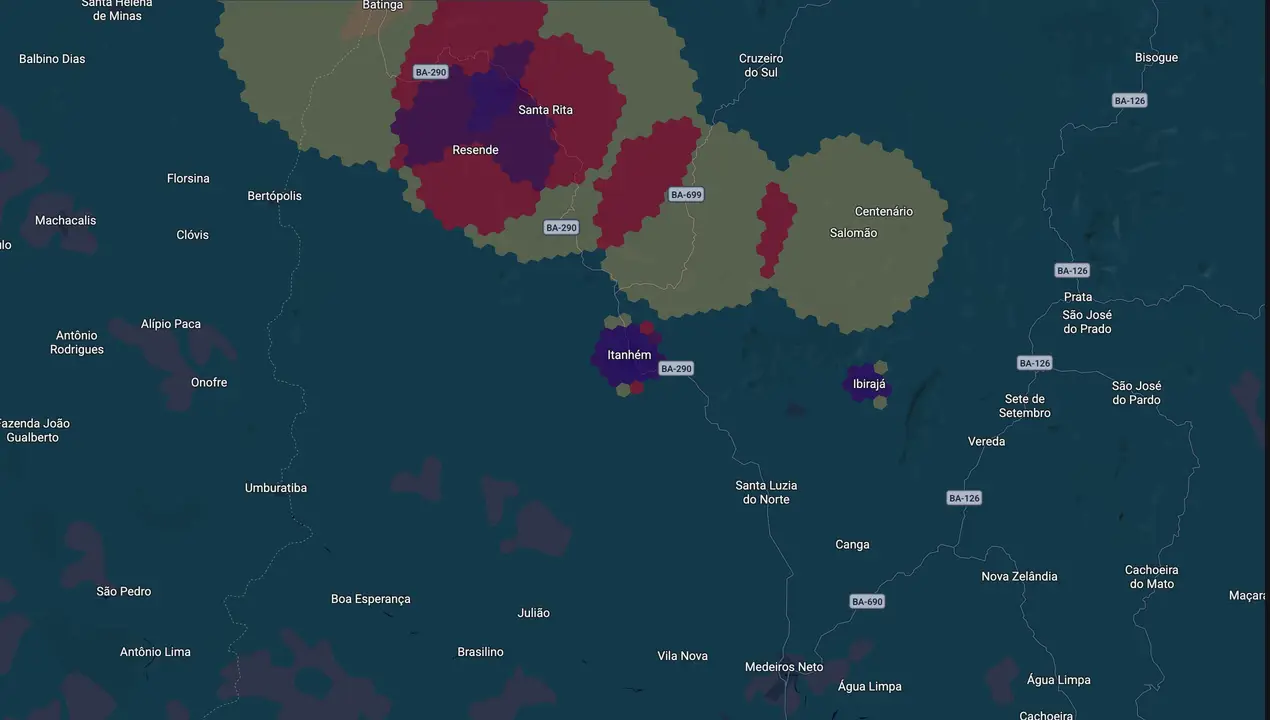The width and height of the screenshot is (1270, 720).
Task: Click the Onofre label
Action: 209,383
